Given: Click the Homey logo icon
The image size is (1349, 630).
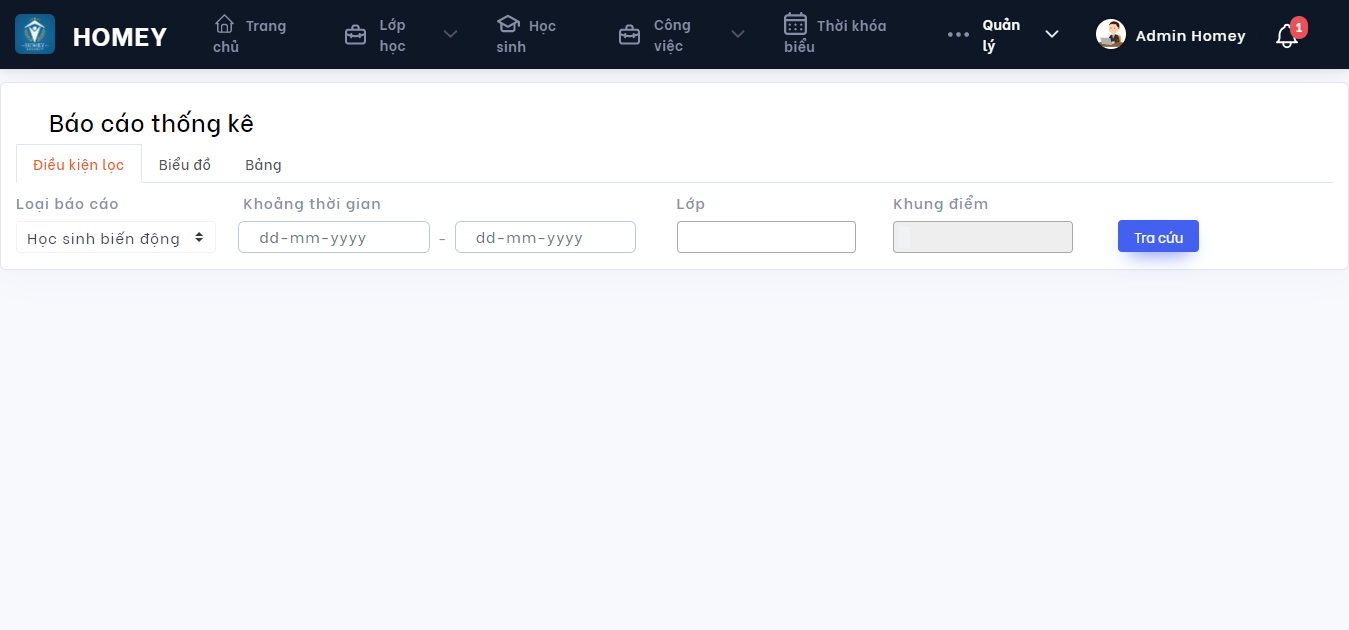Looking at the screenshot, I should pos(35,35).
